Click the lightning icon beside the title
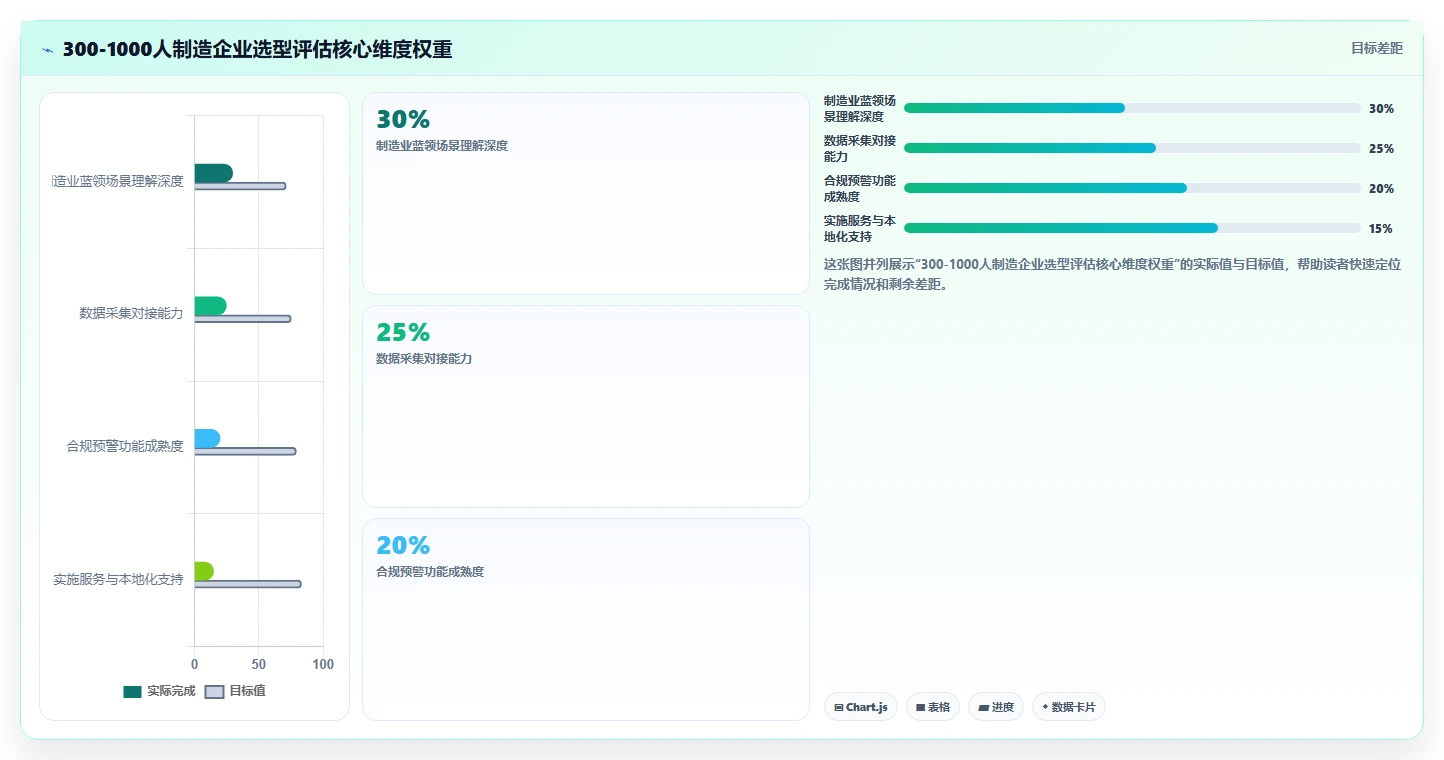Screen dimensions: 1444x760 [48, 50]
